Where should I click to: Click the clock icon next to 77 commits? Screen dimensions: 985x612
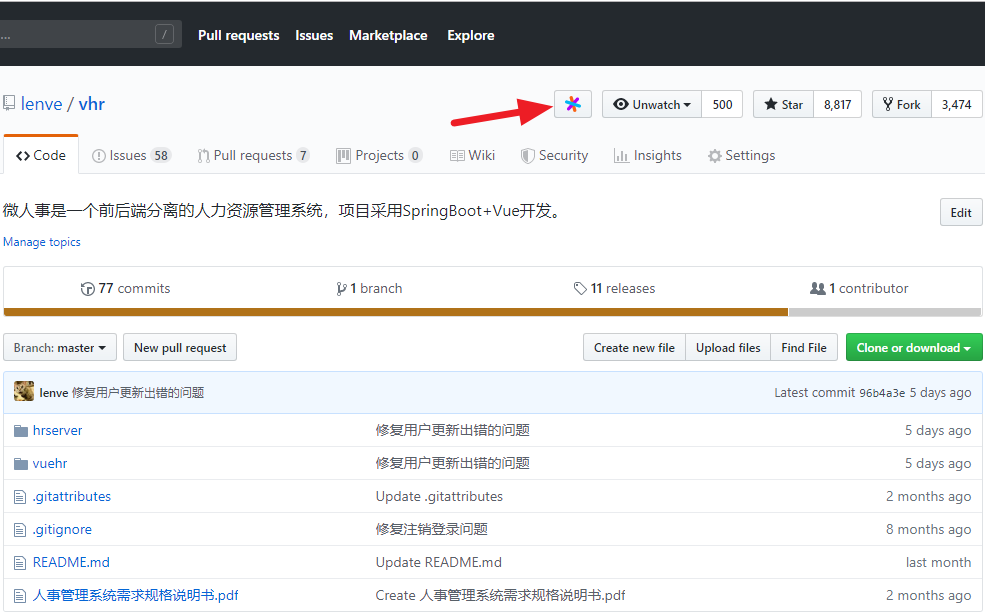point(88,288)
